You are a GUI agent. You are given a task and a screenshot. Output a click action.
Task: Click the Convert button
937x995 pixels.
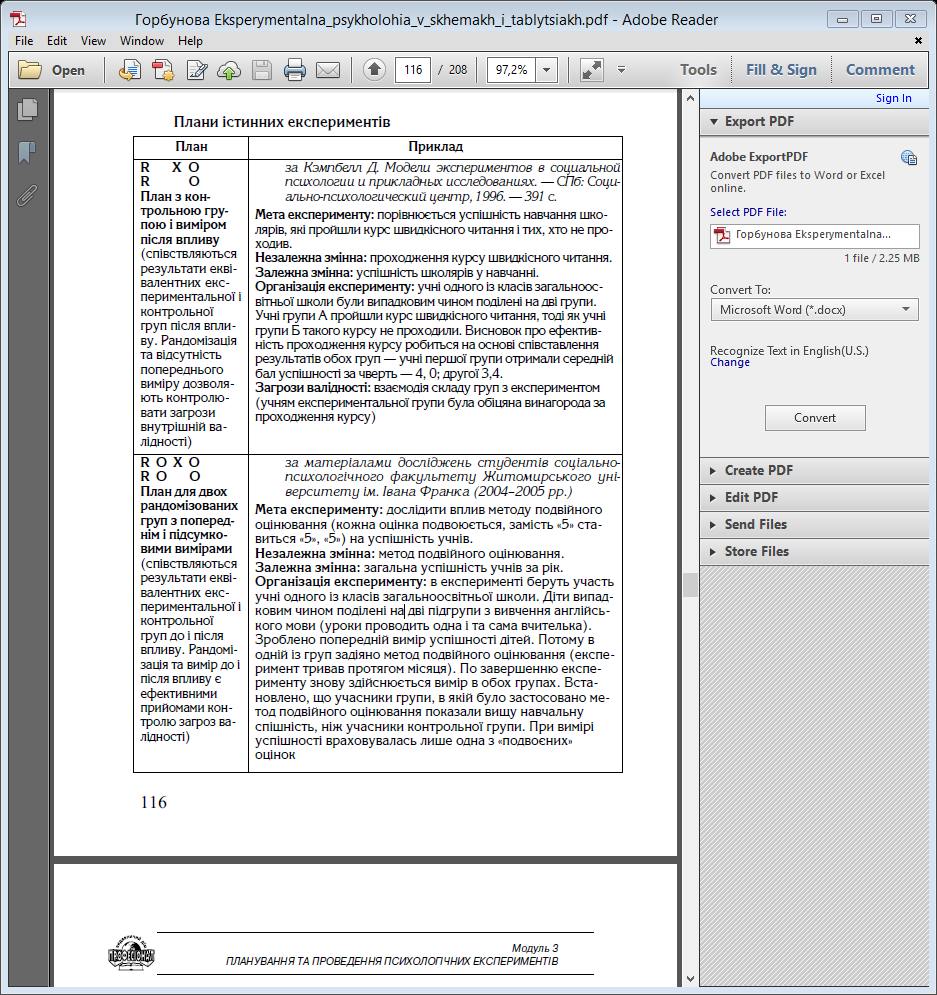(814, 418)
